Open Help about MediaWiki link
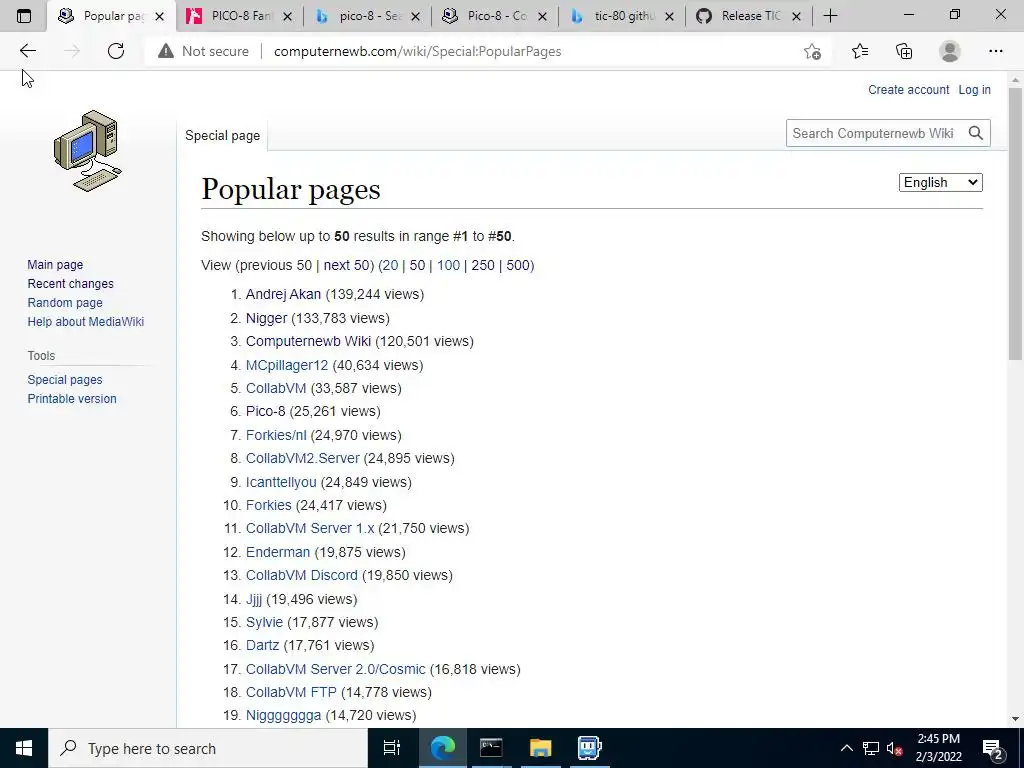 [x=86, y=321]
